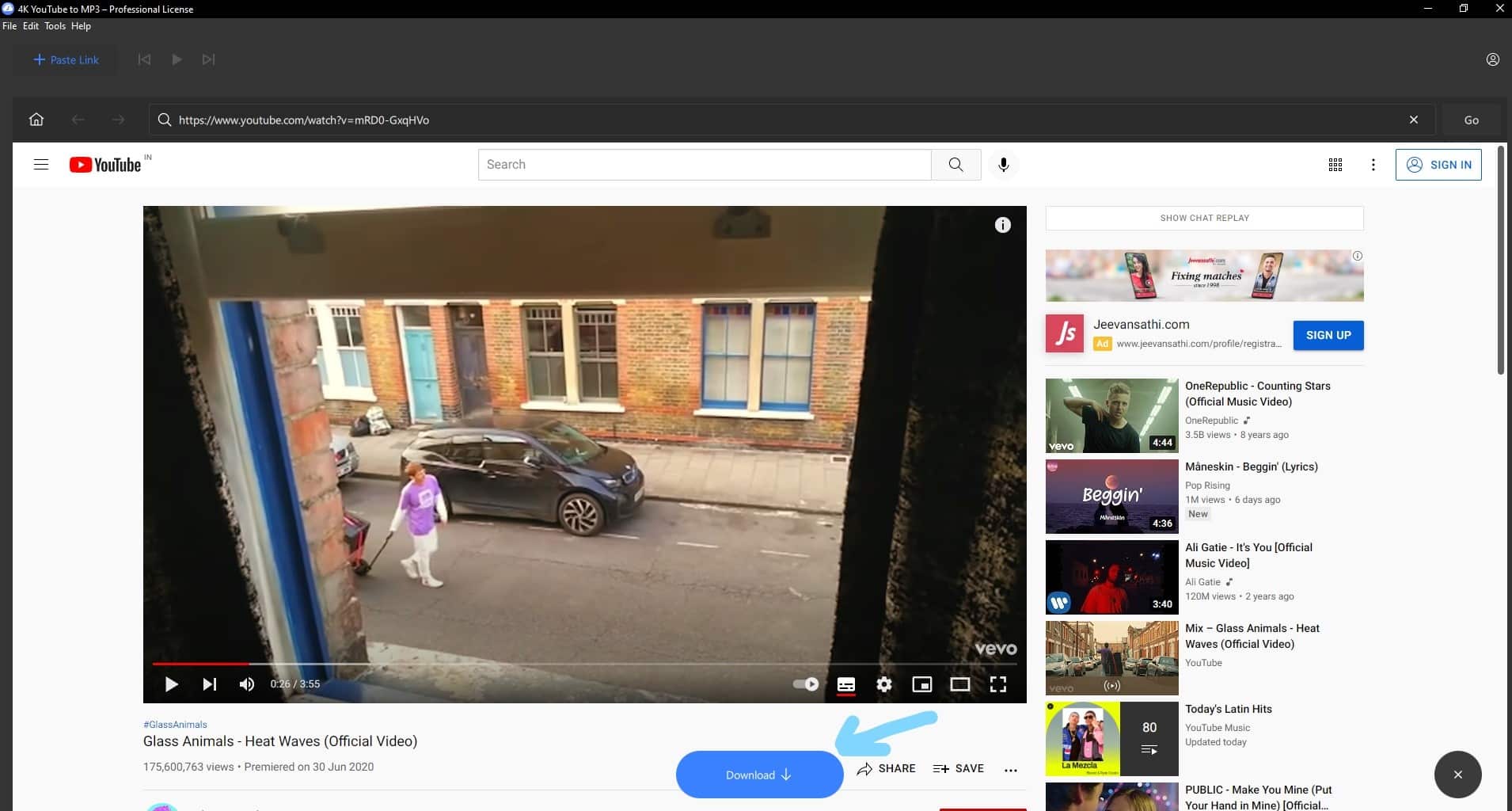This screenshot has width=1512, height=811.
Task: Click the YouTube logo
Action: tap(105, 165)
